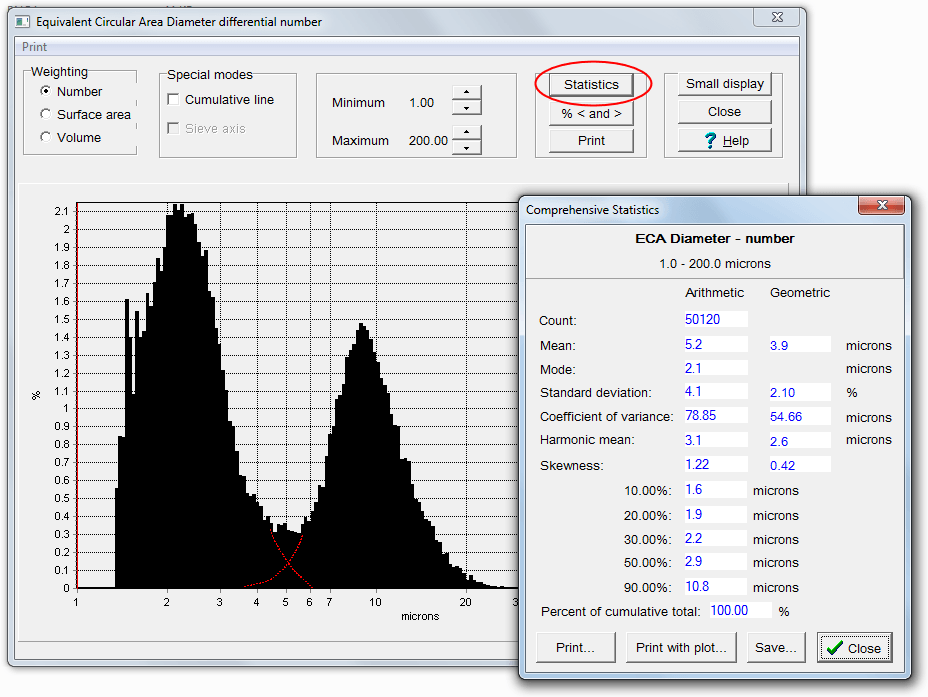928x697 pixels.
Task: Click the green checkmark Close button
Action: point(854,648)
